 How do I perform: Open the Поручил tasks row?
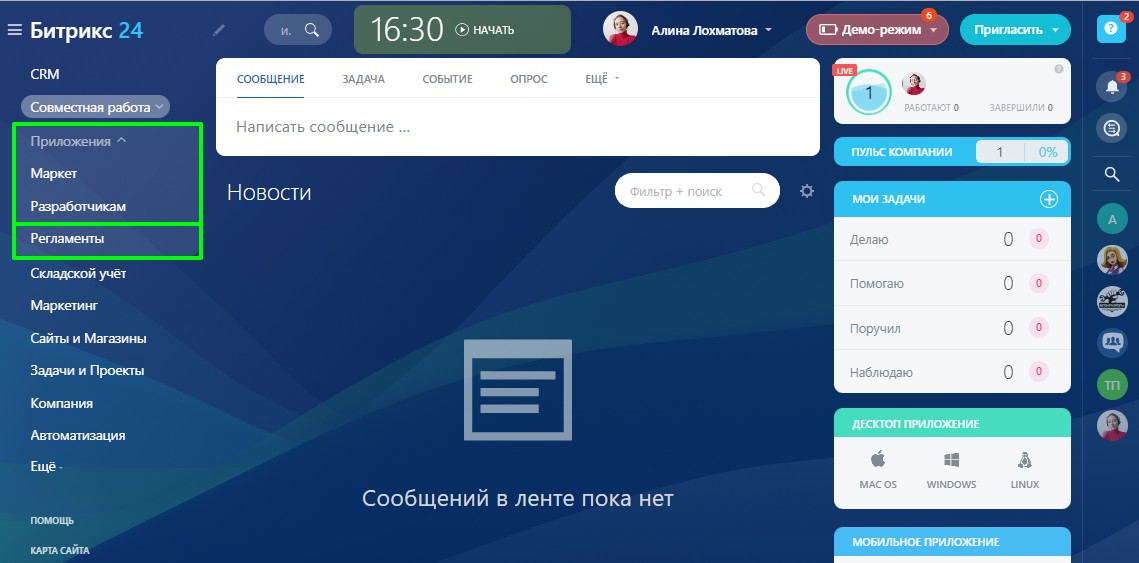click(952, 328)
